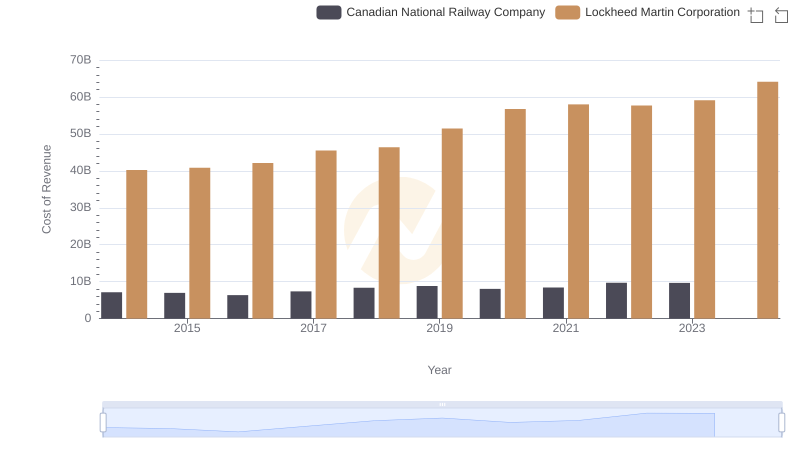
Task: Click the zoom-in selection icon with plus
Action: pos(756,15)
